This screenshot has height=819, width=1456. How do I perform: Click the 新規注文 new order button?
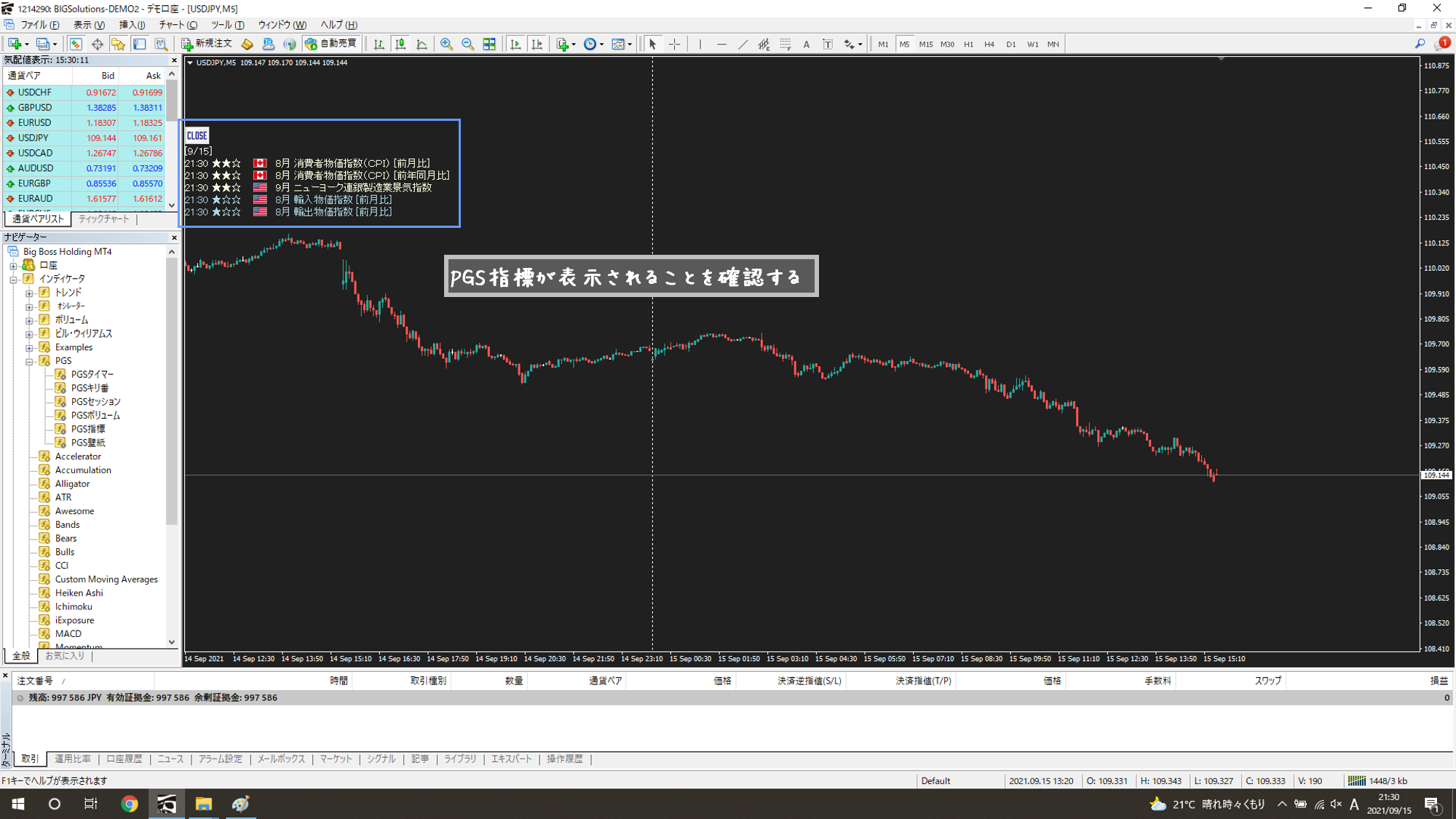click(207, 44)
